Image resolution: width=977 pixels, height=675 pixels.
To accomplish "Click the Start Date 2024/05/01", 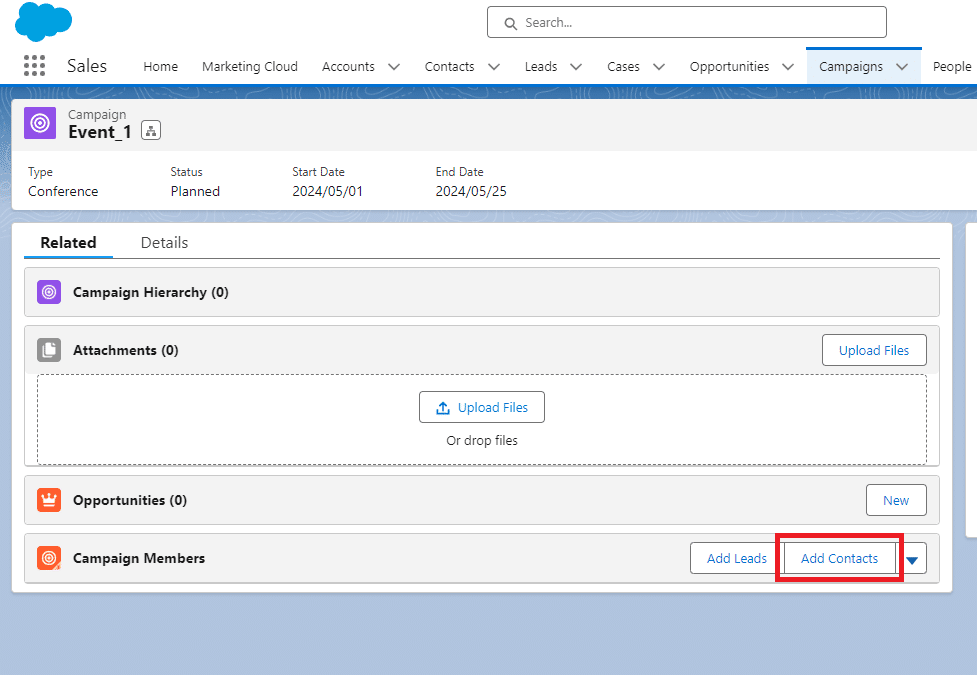I will pos(327,191).
